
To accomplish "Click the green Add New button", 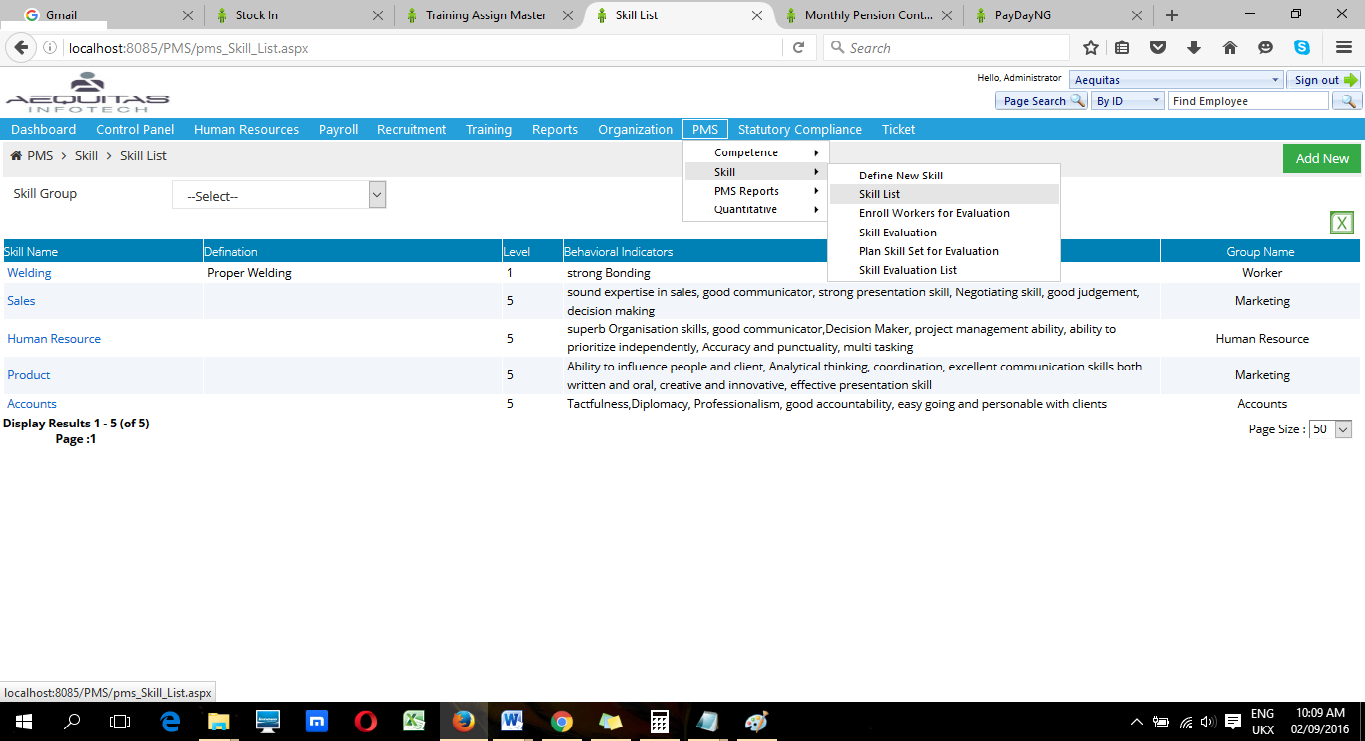I will tap(1321, 158).
